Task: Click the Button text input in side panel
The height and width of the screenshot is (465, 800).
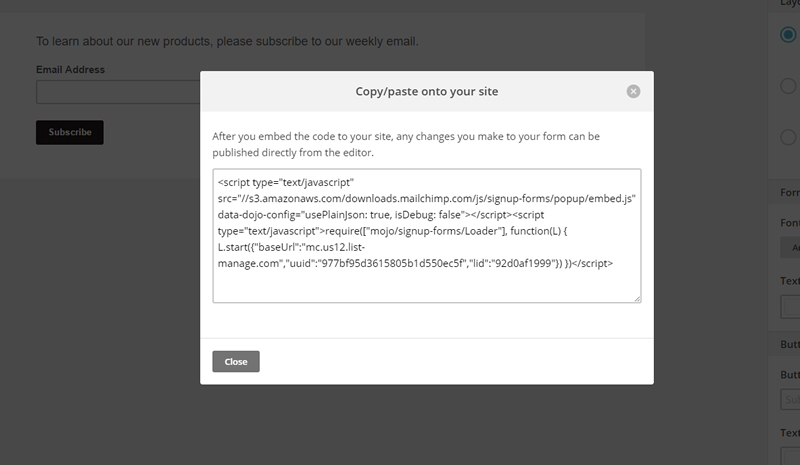Action: click(x=789, y=401)
